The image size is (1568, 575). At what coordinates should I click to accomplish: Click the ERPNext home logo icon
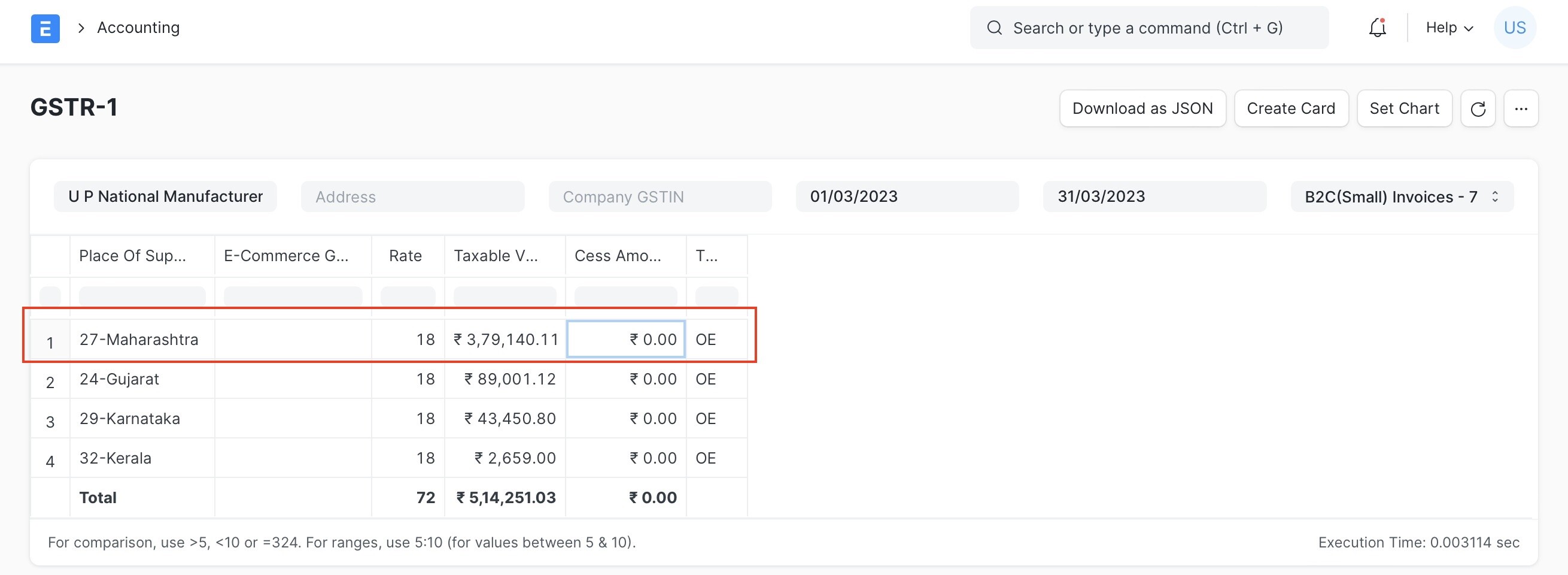click(x=45, y=29)
